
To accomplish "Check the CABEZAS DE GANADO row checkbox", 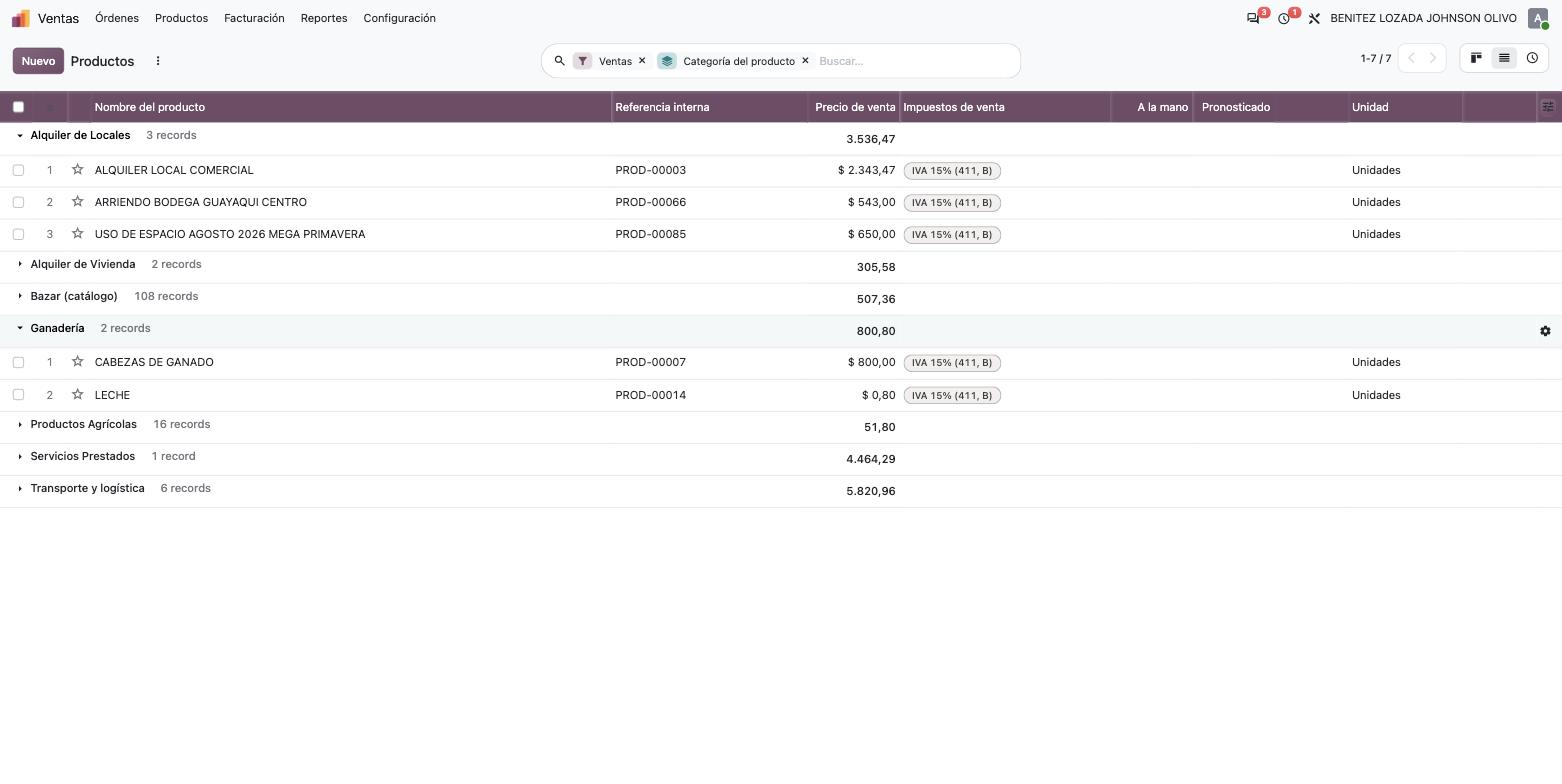I will [18, 362].
